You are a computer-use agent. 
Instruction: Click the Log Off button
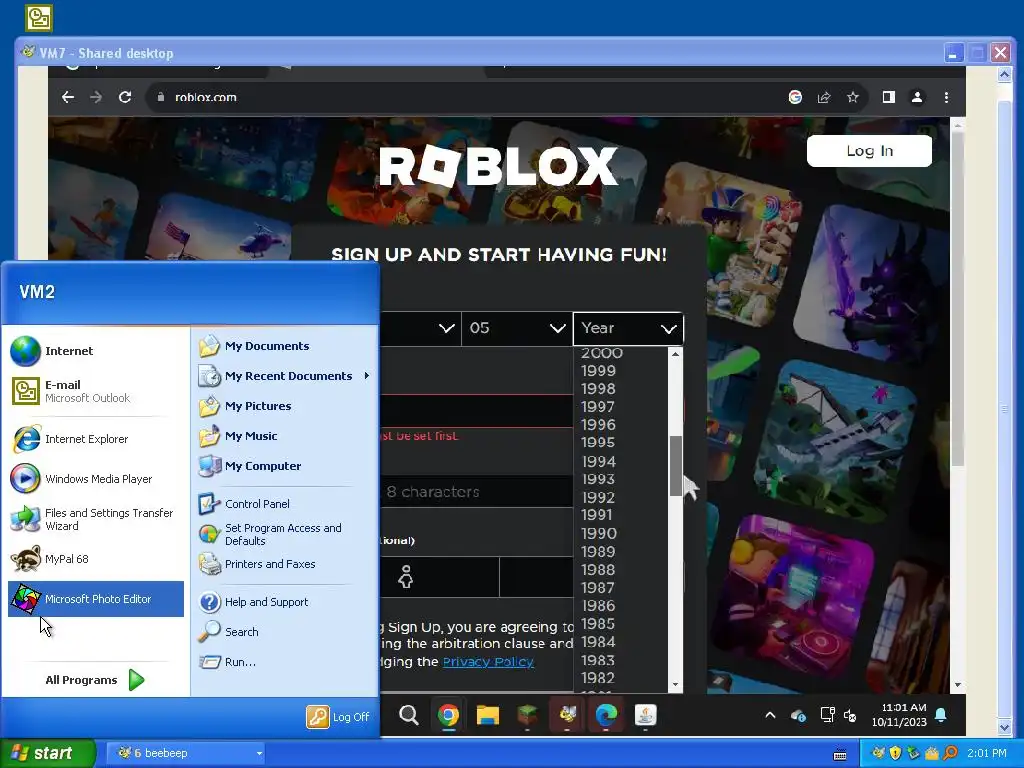coord(338,717)
